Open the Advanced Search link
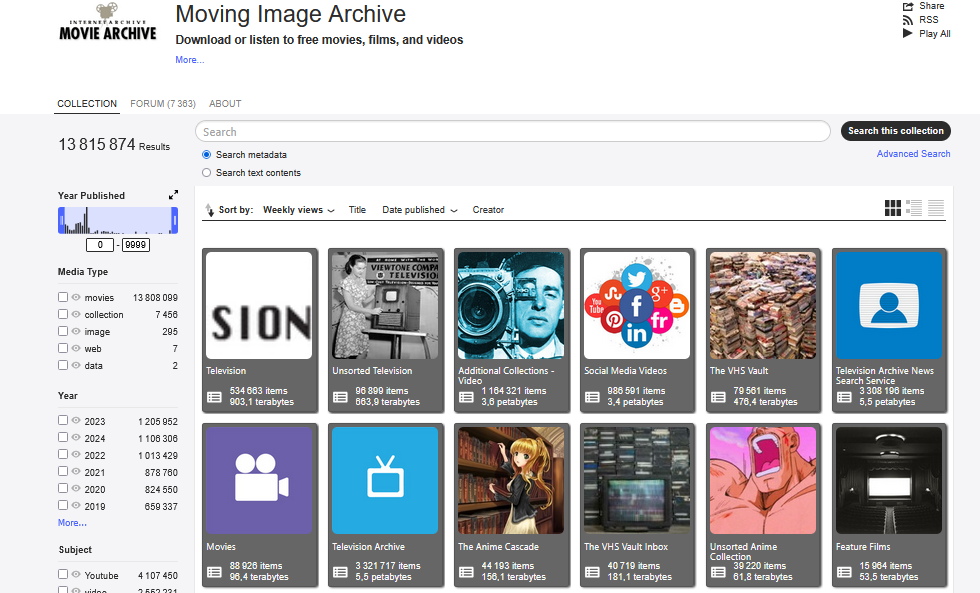Image resolution: width=980 pixels, height=593 pixels. click(913, 154)
